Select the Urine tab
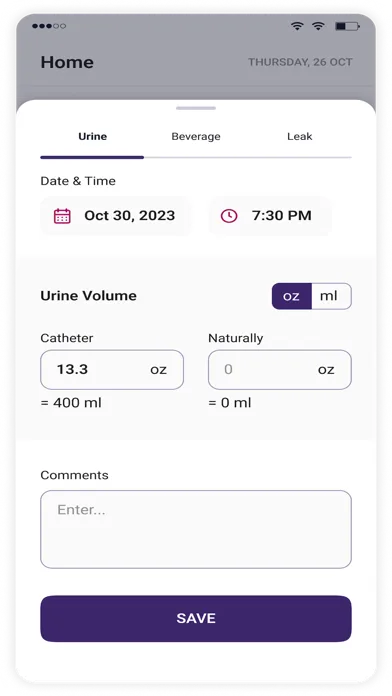The width and height of the screenshot is (392, 696). (x=92, y=136)
